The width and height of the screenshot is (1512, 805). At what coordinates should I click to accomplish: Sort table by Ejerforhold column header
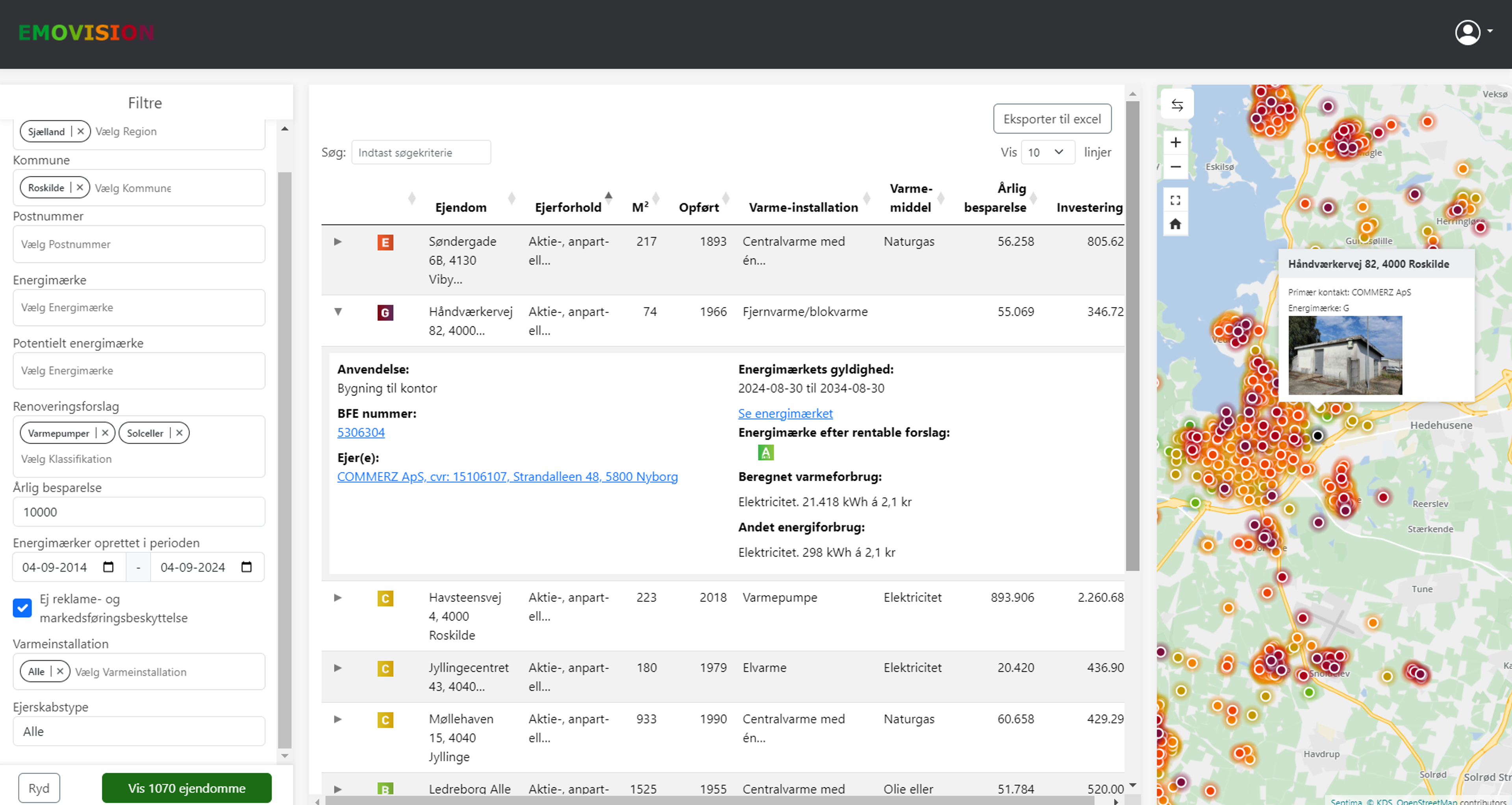pos(567,207)
